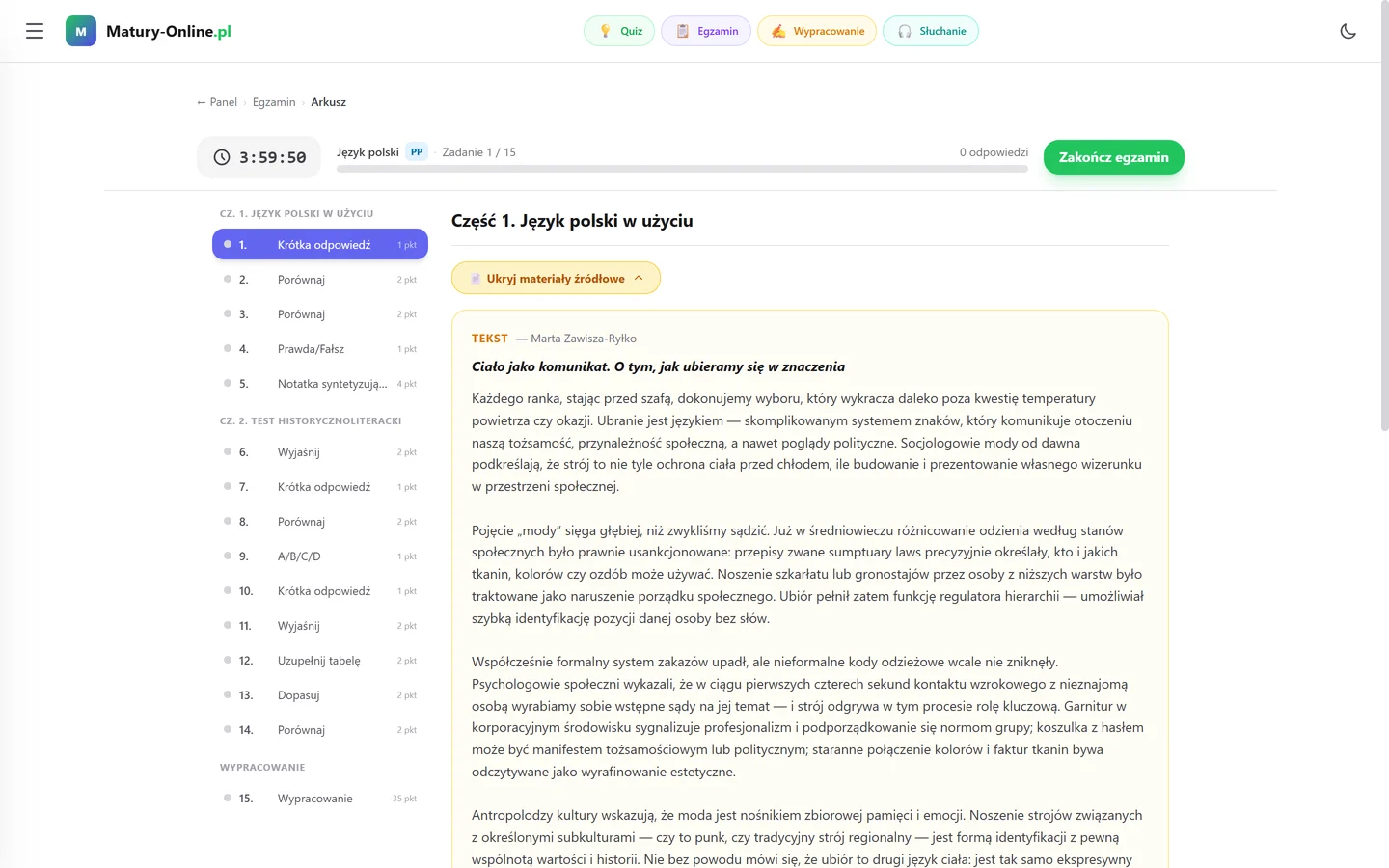
Task: Open task 5 Notatka syntetyzująca
Action: 320,384
